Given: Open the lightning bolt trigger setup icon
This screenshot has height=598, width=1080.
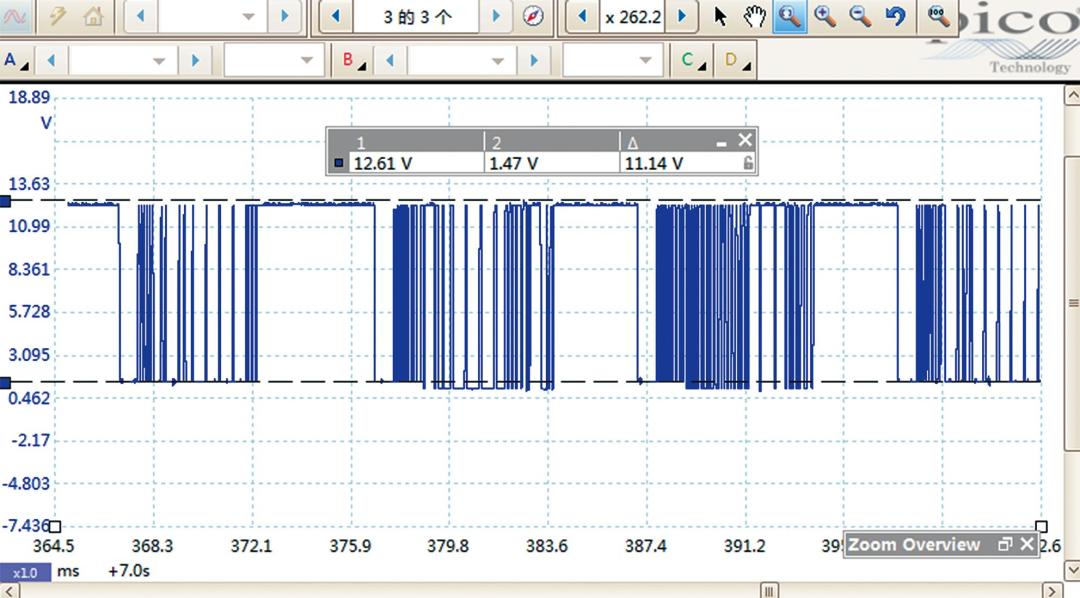Looking at the screenshot, I should (x=57, y=16).
